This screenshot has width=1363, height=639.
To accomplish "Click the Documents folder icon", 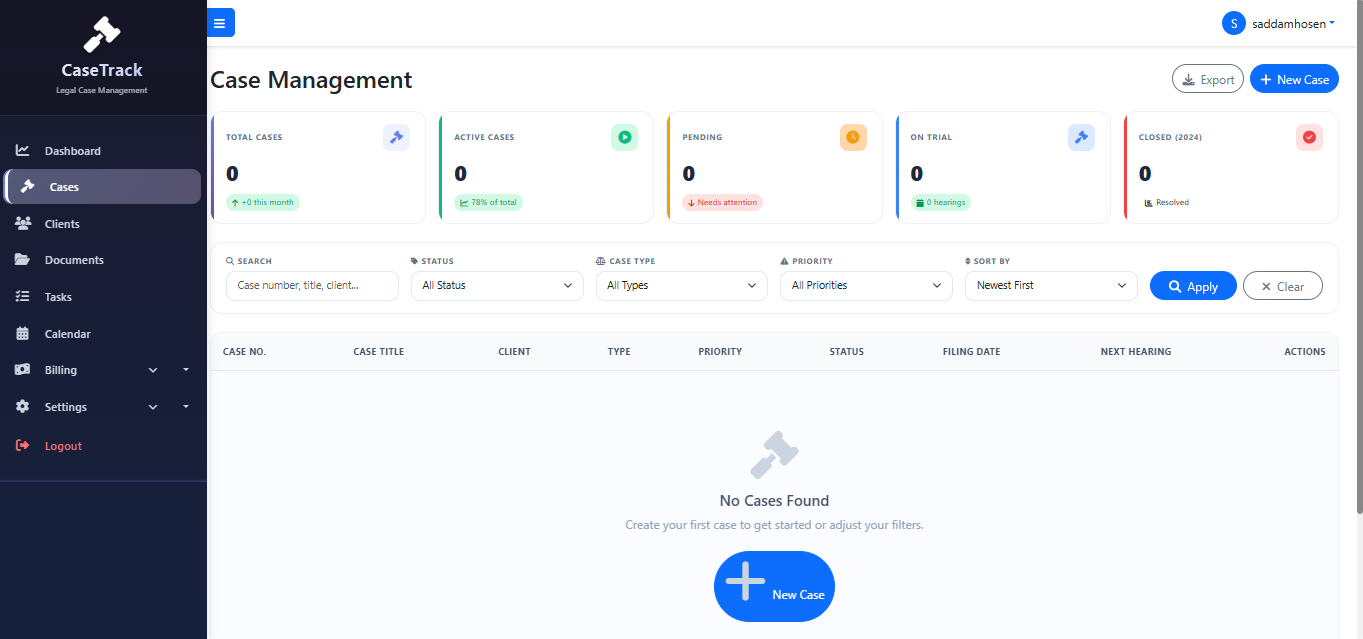I will pos(23,260).
